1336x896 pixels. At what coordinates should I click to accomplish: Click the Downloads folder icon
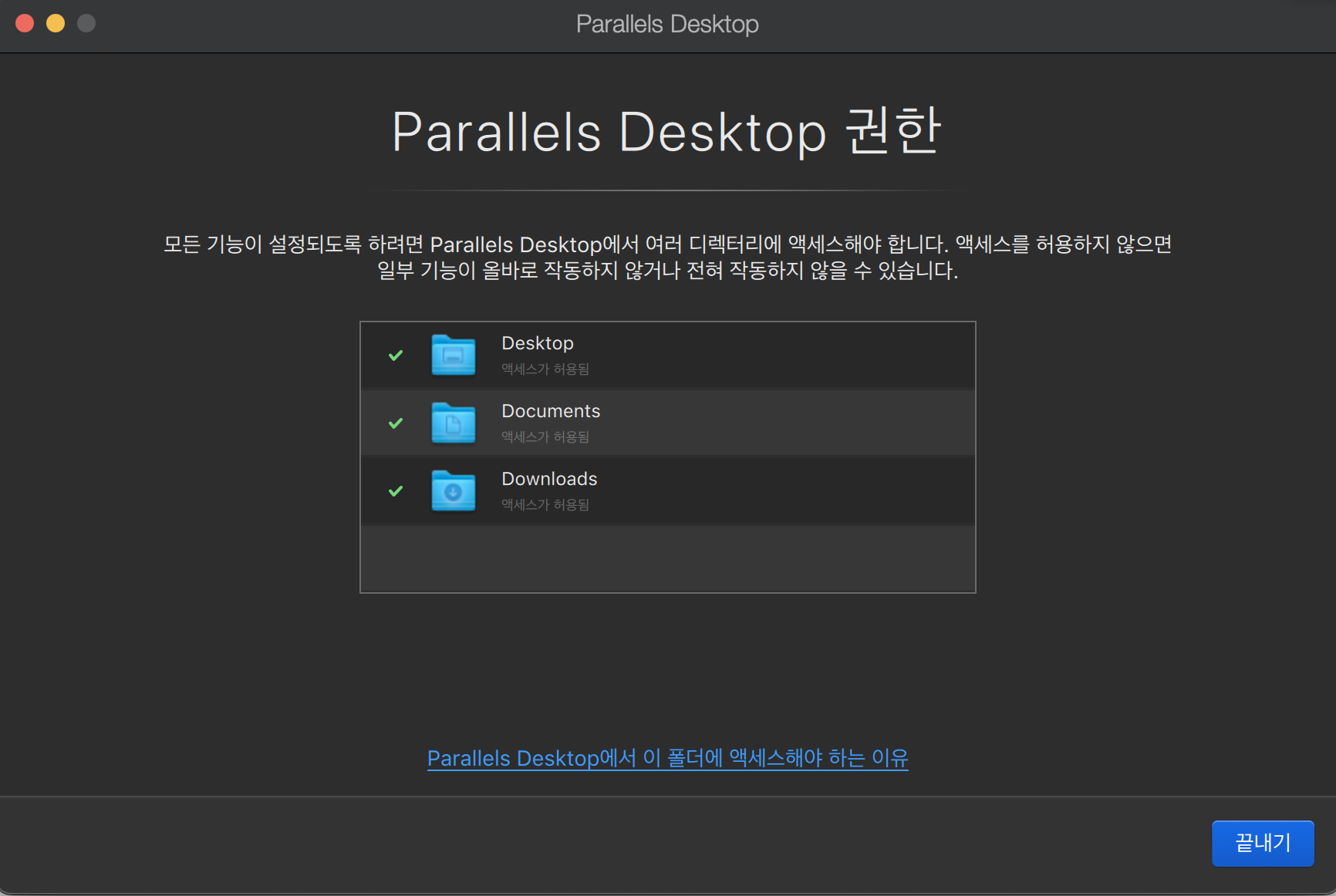tap(454, 491)
